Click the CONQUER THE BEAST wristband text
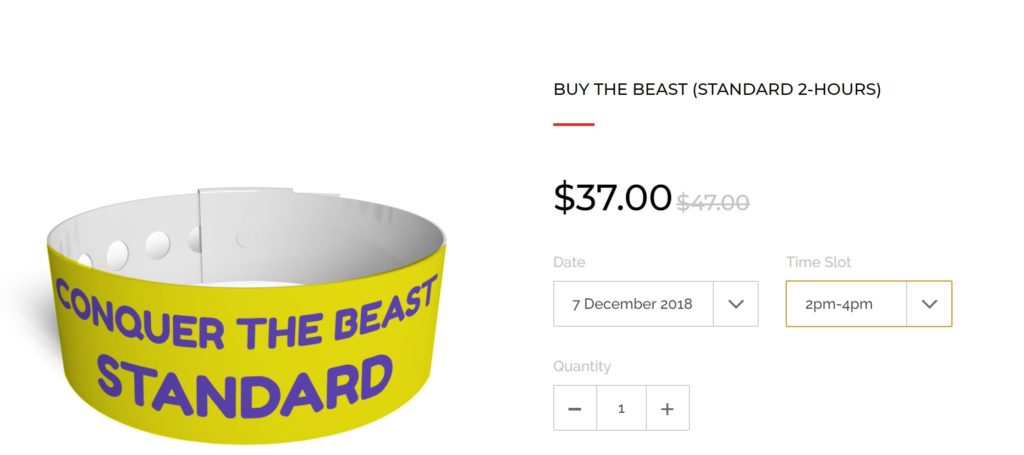This screenshot has width=1024, height=455. [x=245, y=308]
